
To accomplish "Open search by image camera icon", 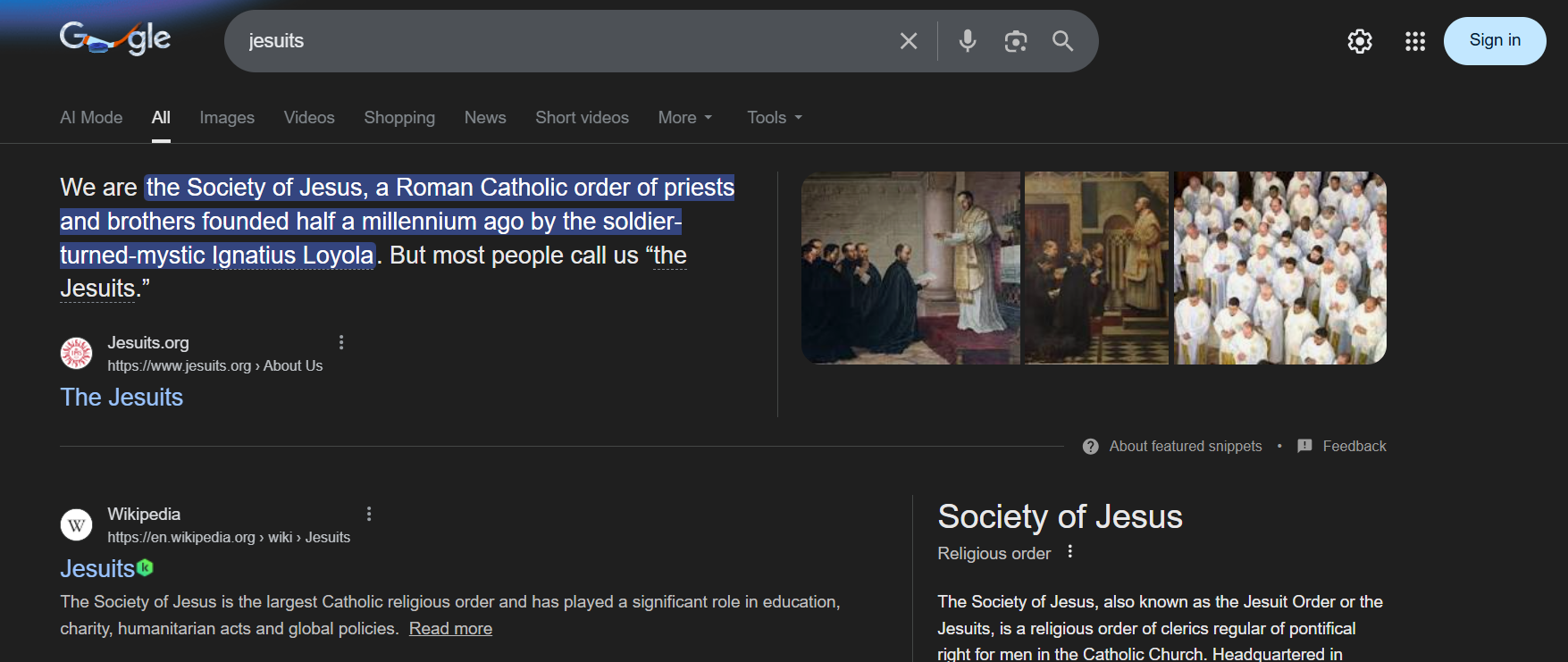I will point(1015,41).
